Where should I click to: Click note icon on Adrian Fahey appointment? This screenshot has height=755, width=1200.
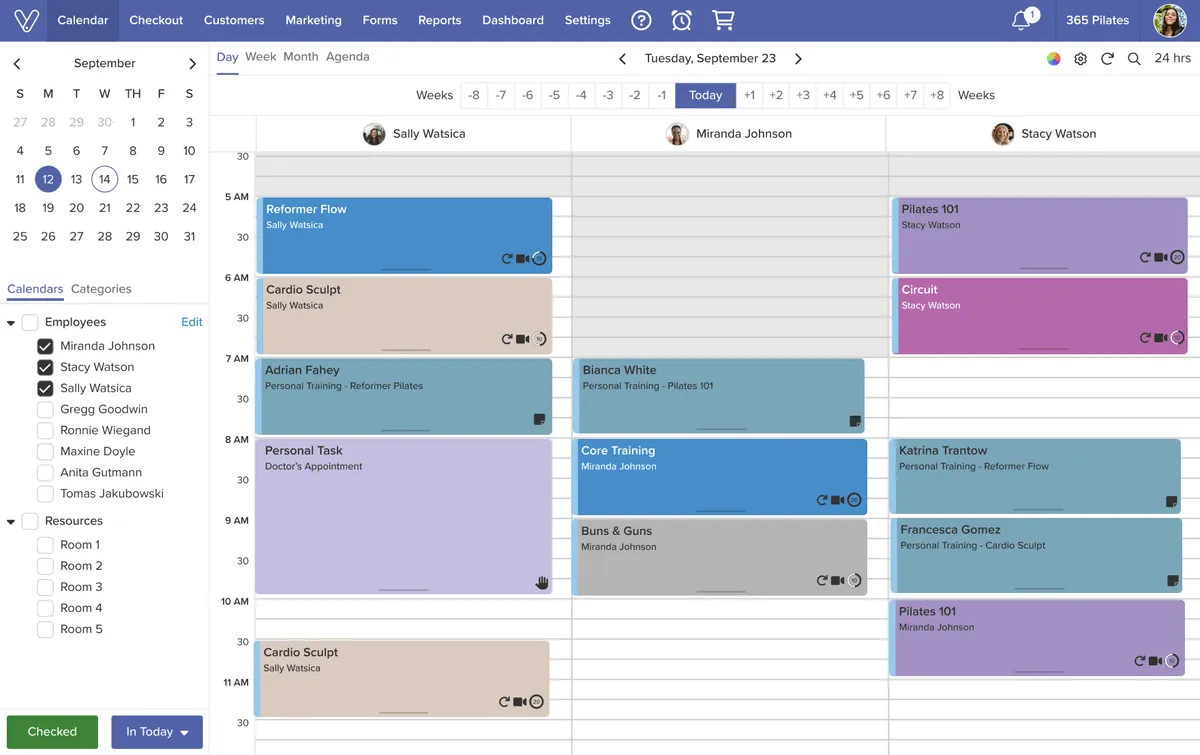(x=540, y=420)
